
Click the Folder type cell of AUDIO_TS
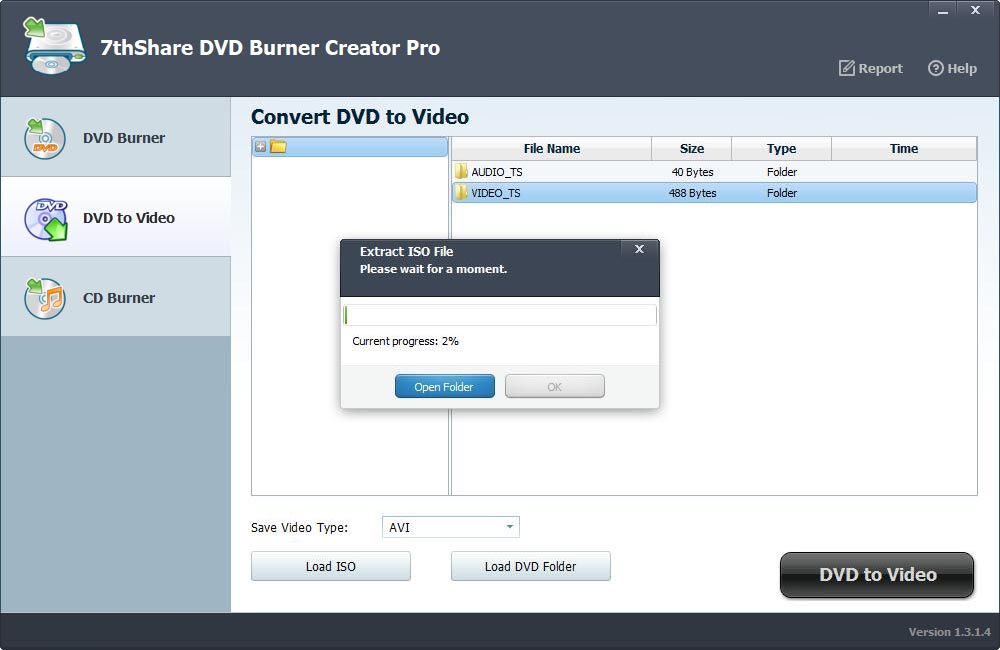(x=782, y=172)
